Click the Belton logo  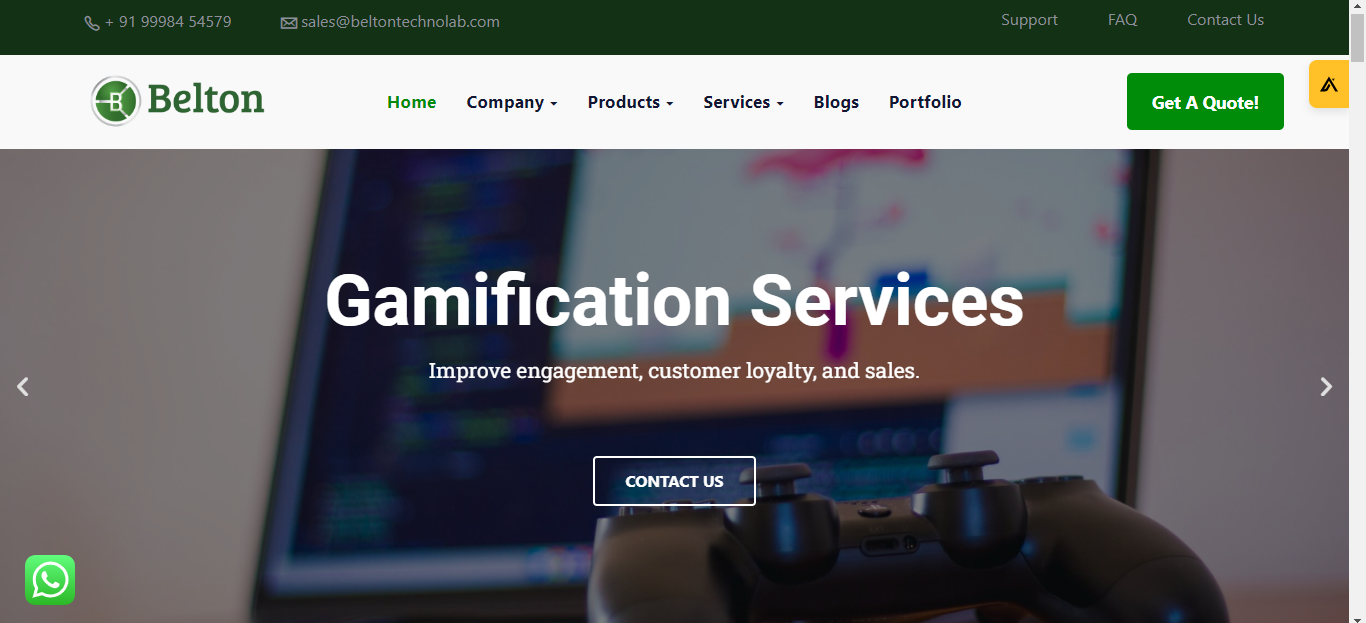coord(178,101)
